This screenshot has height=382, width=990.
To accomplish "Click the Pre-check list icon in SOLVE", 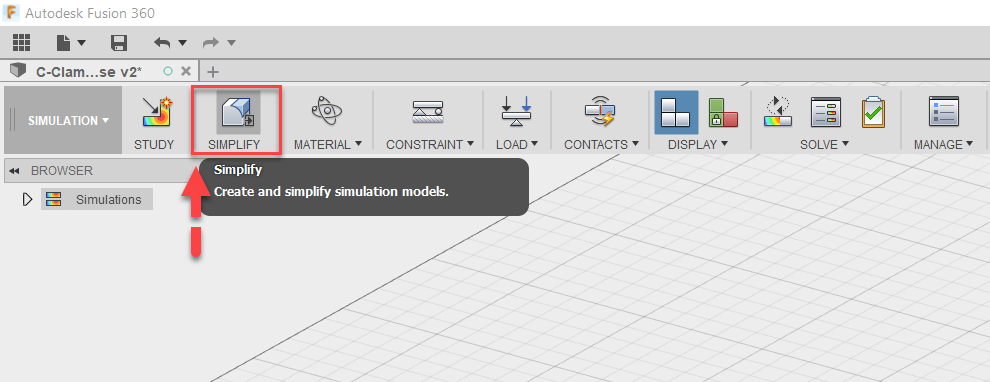I will point(826,112).
